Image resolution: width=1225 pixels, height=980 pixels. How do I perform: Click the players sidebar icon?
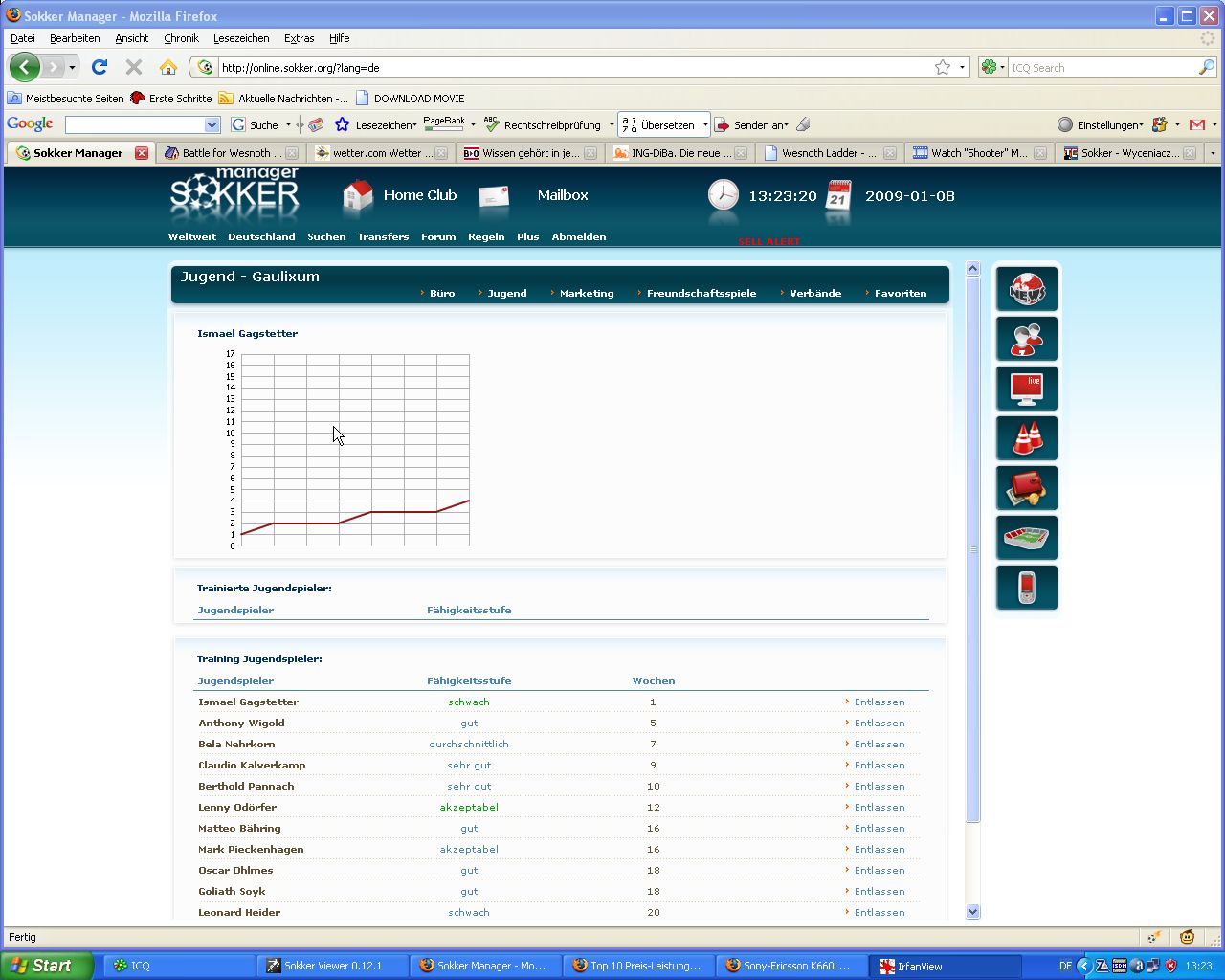[x=1027, y=339]
